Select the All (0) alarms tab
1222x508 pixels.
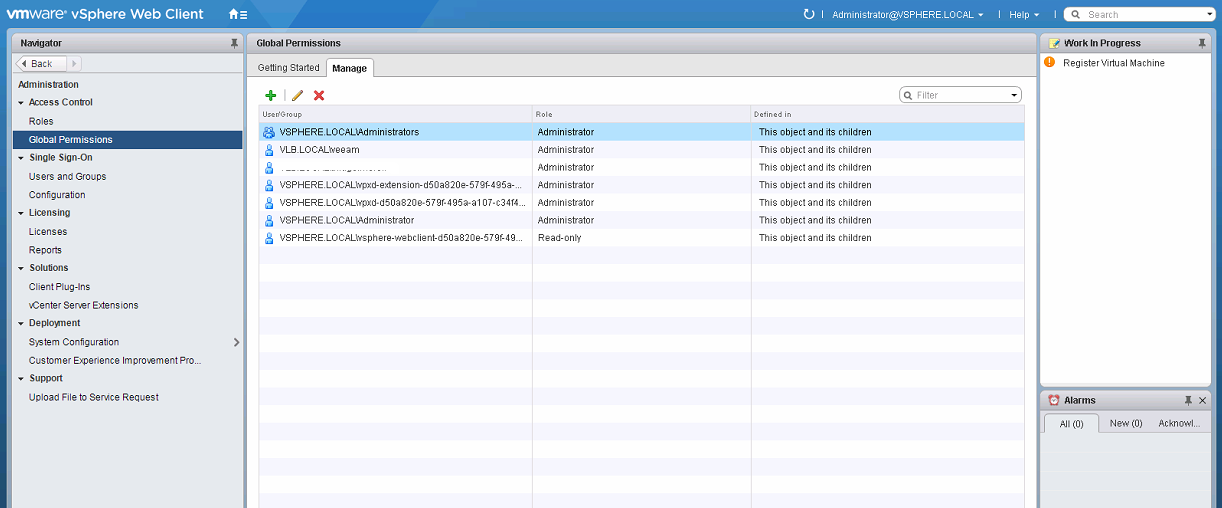[x=1071, y=423]
